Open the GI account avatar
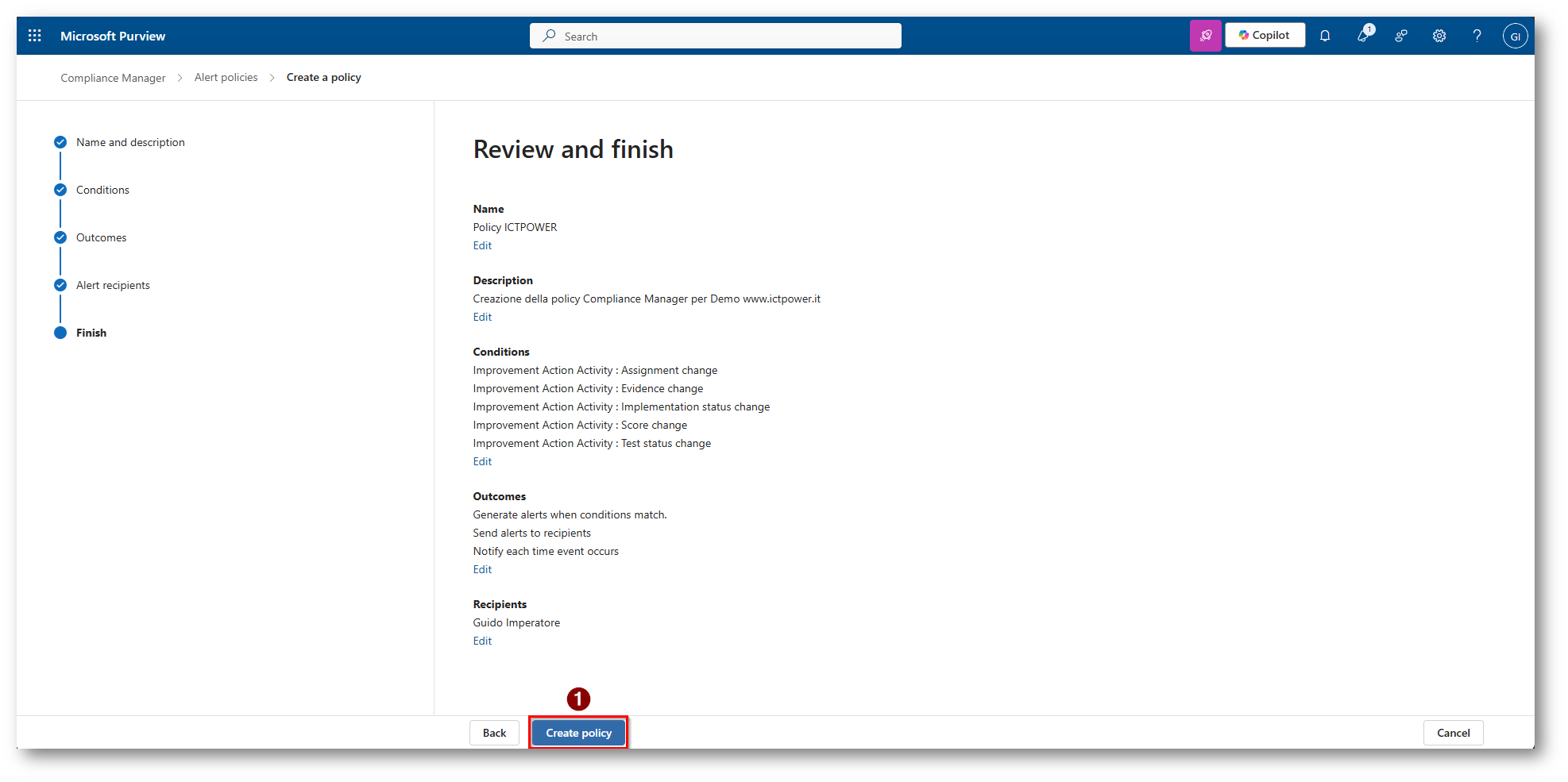The image size is (1568, 782). tap(1515, 37)
